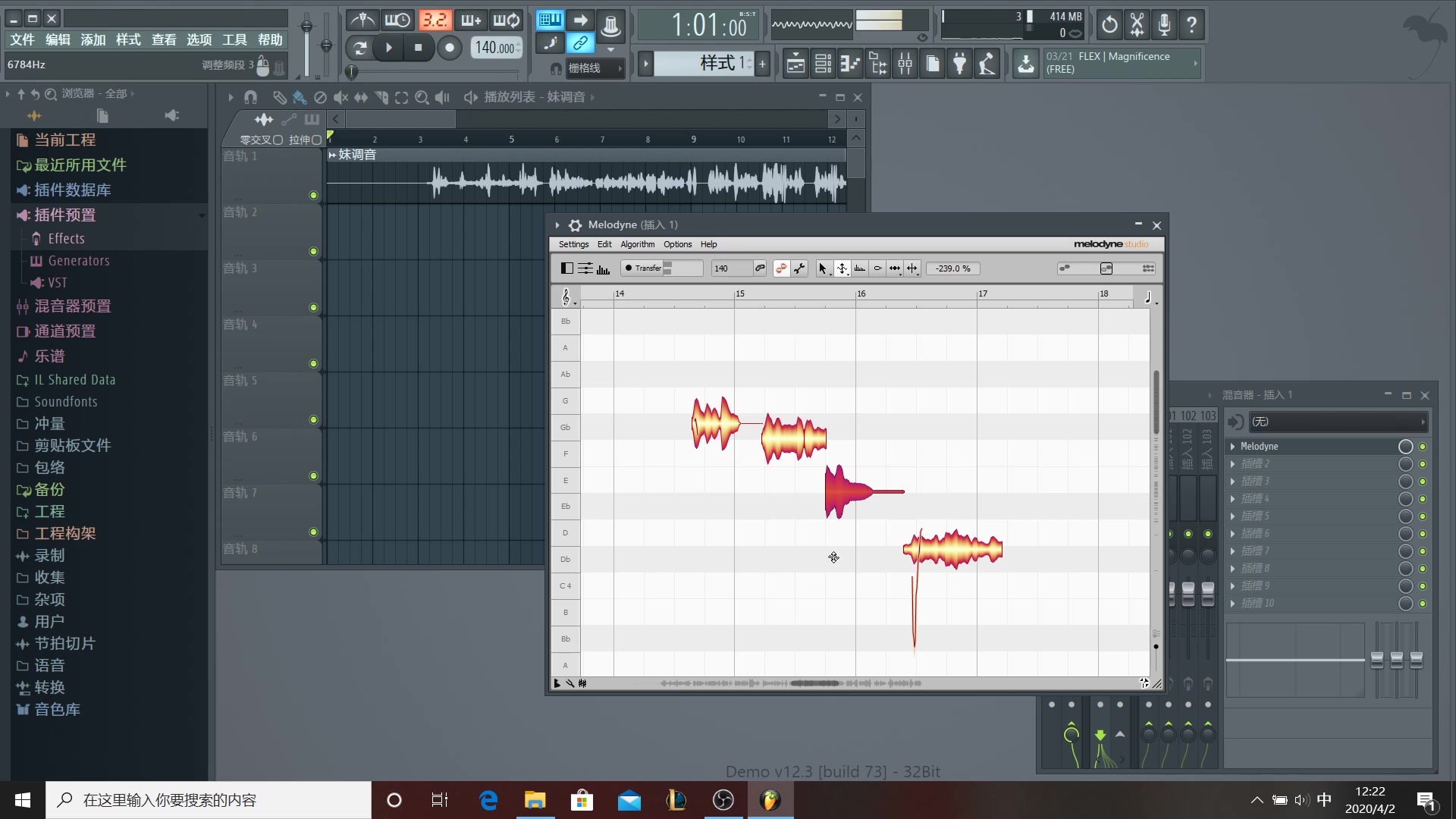Adjust the Melodyne vertical scrollbar
The width and height of the screenshot is (1456, 819).
(1156, 402)
